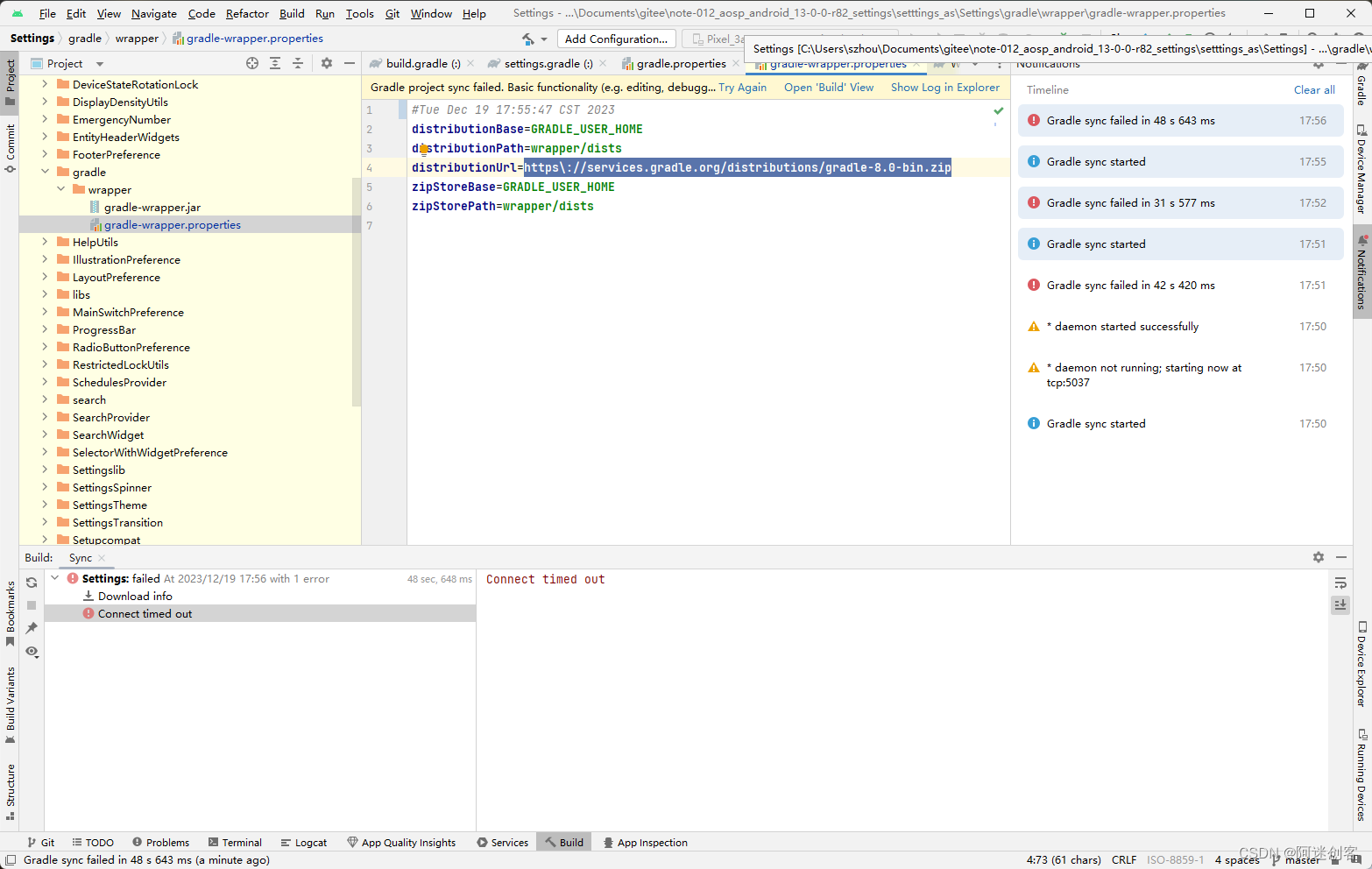This screenshot has height=869, width=1372.
Task: Click the master branch in the status bar
Action: click(1303, 859)
